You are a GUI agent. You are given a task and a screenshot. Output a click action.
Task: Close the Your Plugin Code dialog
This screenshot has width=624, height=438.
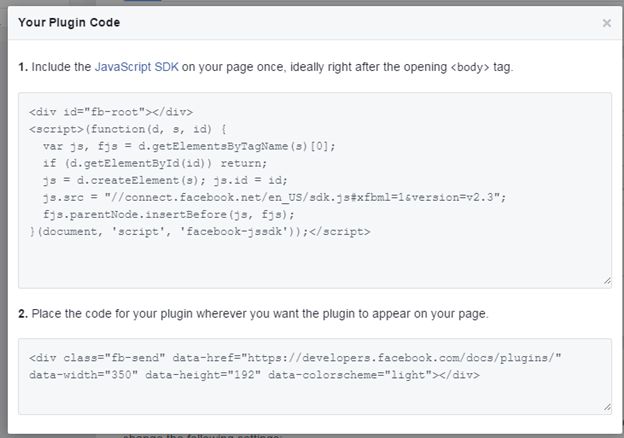tap(606, 23)
